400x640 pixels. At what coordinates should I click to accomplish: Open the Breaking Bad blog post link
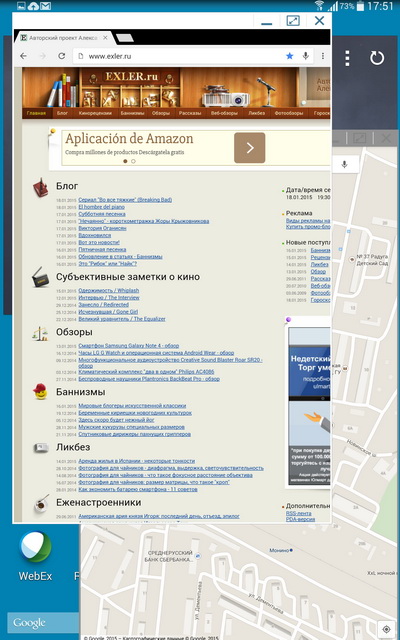(125, 200)
